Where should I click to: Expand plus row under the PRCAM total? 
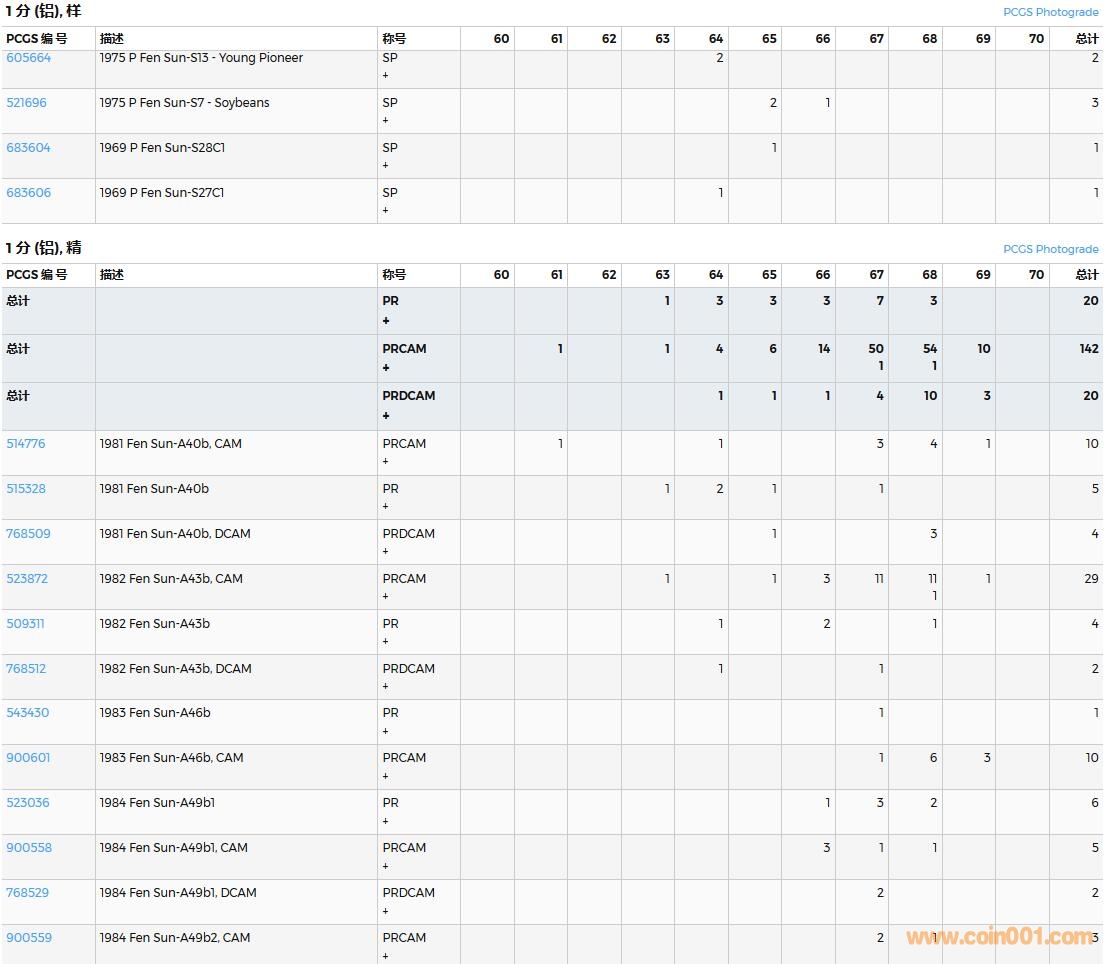point(386,368)
